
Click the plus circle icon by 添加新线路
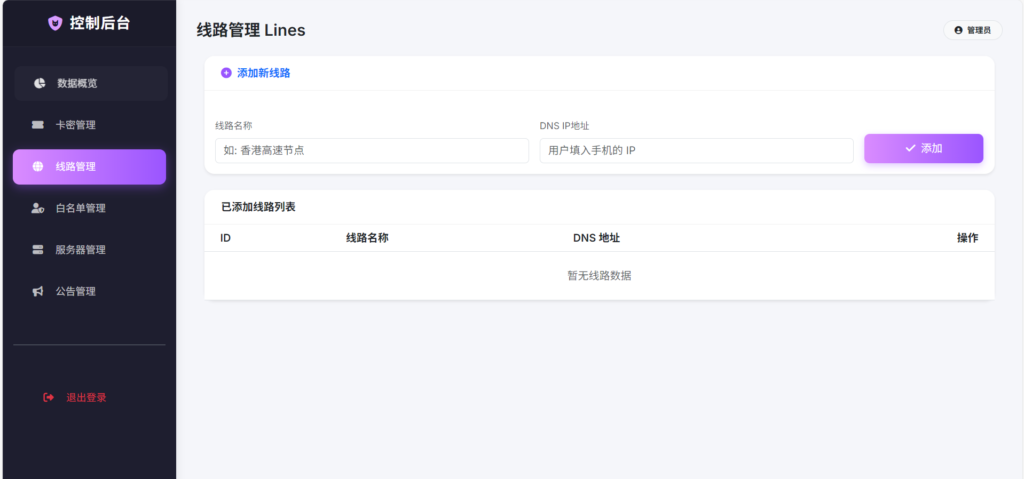click(x=226, y=73)
